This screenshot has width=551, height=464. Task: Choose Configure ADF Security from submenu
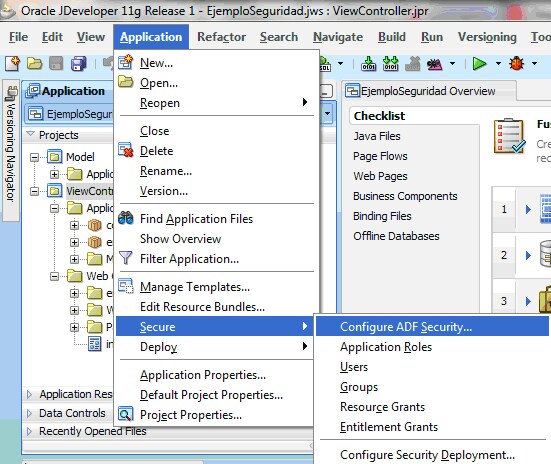pos(432,327)
